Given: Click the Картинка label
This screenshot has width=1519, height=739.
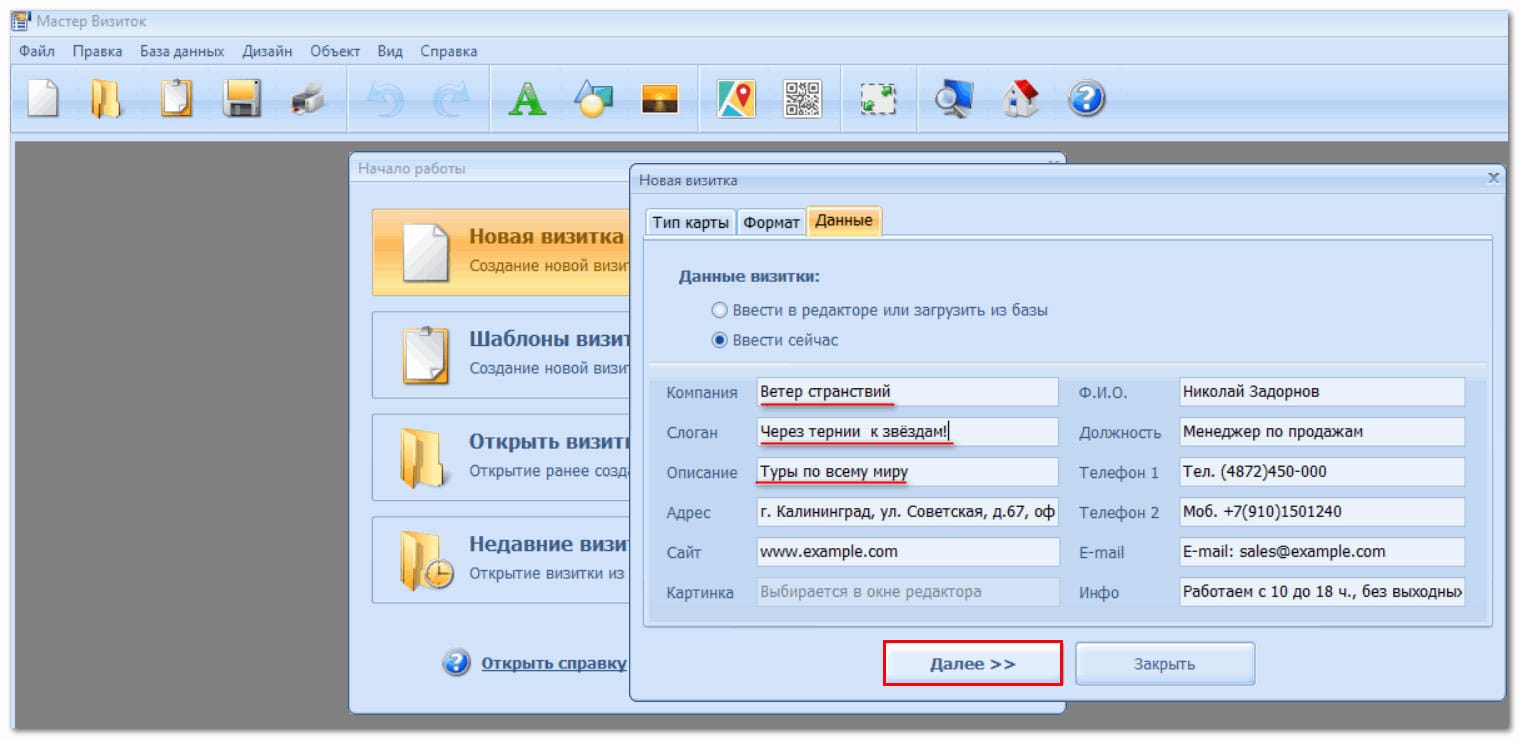Looking at the screenshot, I should point(700,593).
